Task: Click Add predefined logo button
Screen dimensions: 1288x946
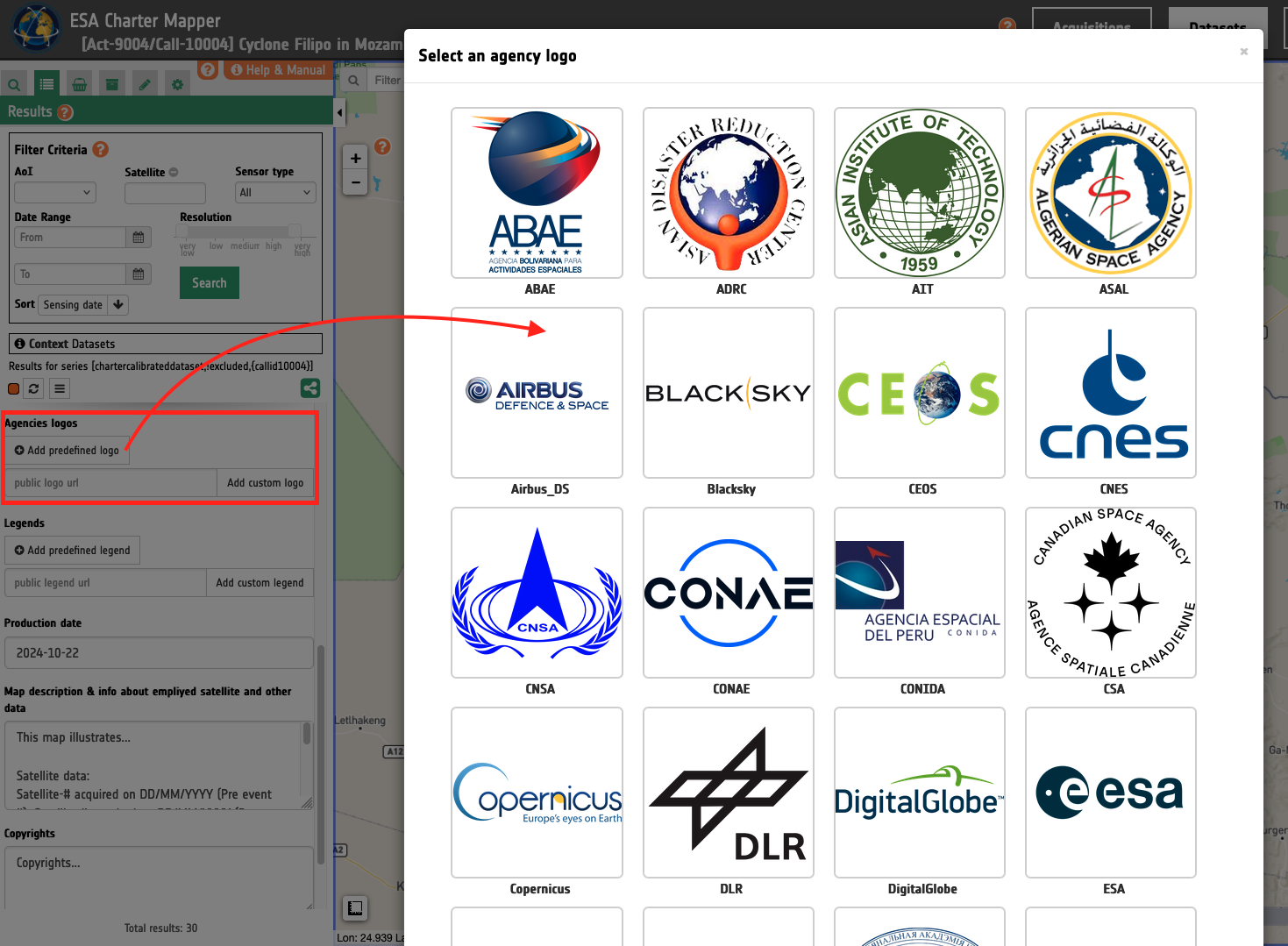Action: (x=67, y=451)
